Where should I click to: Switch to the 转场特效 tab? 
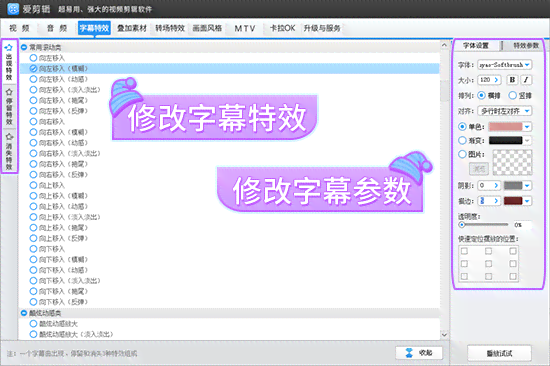pos(170,28)
